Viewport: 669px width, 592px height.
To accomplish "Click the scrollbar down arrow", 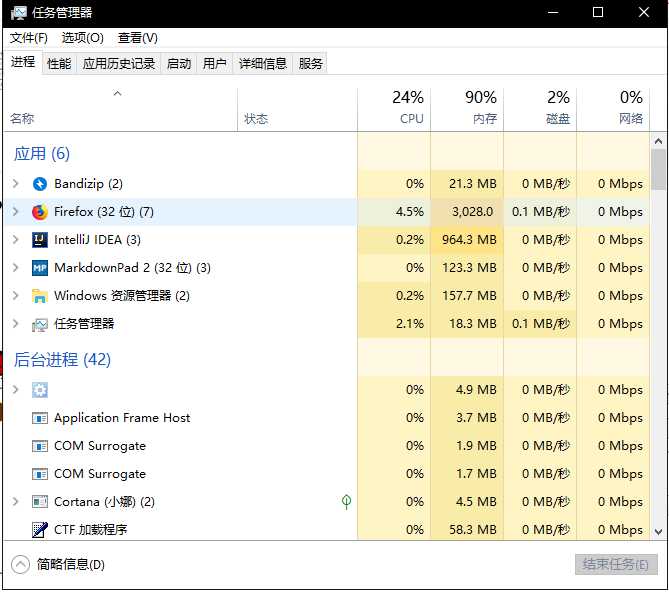I will [x=658, y=532].
